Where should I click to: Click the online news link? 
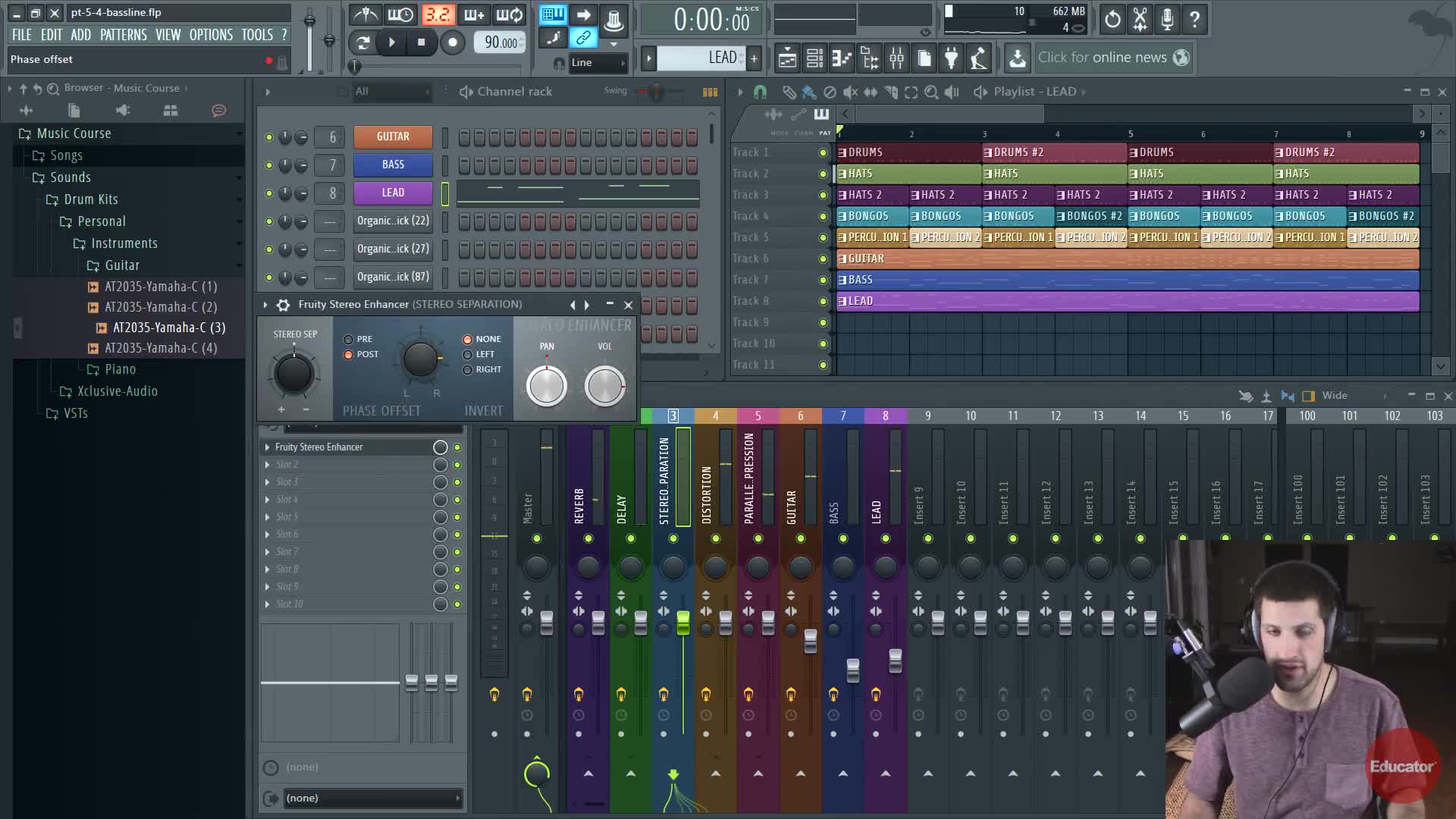click(x=1102, y=58)
